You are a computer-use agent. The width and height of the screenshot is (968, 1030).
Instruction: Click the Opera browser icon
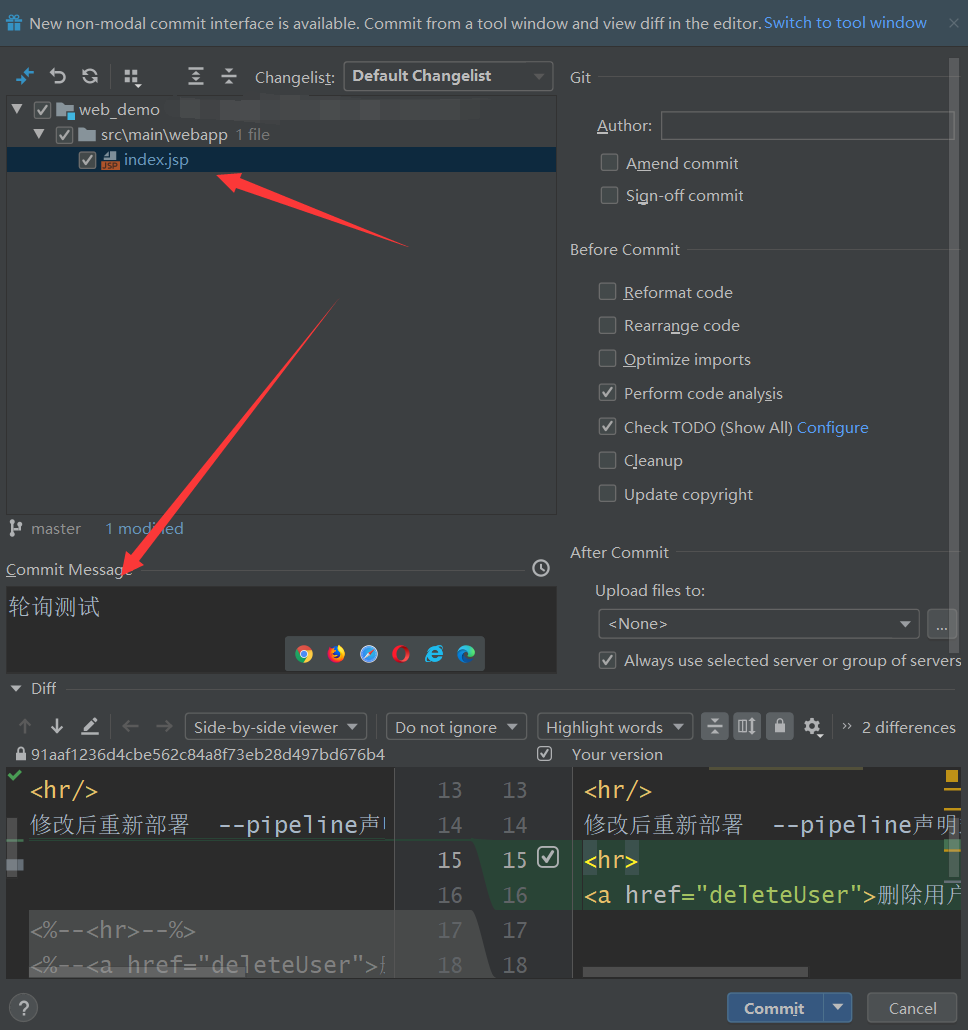401,654
